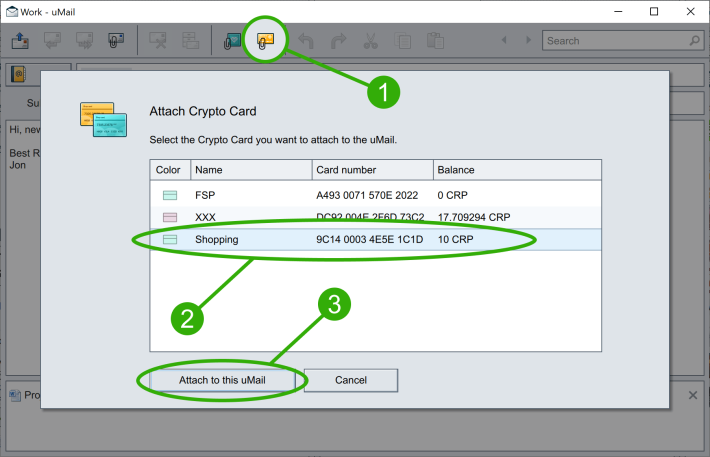Click the copy icon in toolbar
The height and width of the screenshot is (457, 710).
pyautogui.click(x=402, y=41)
